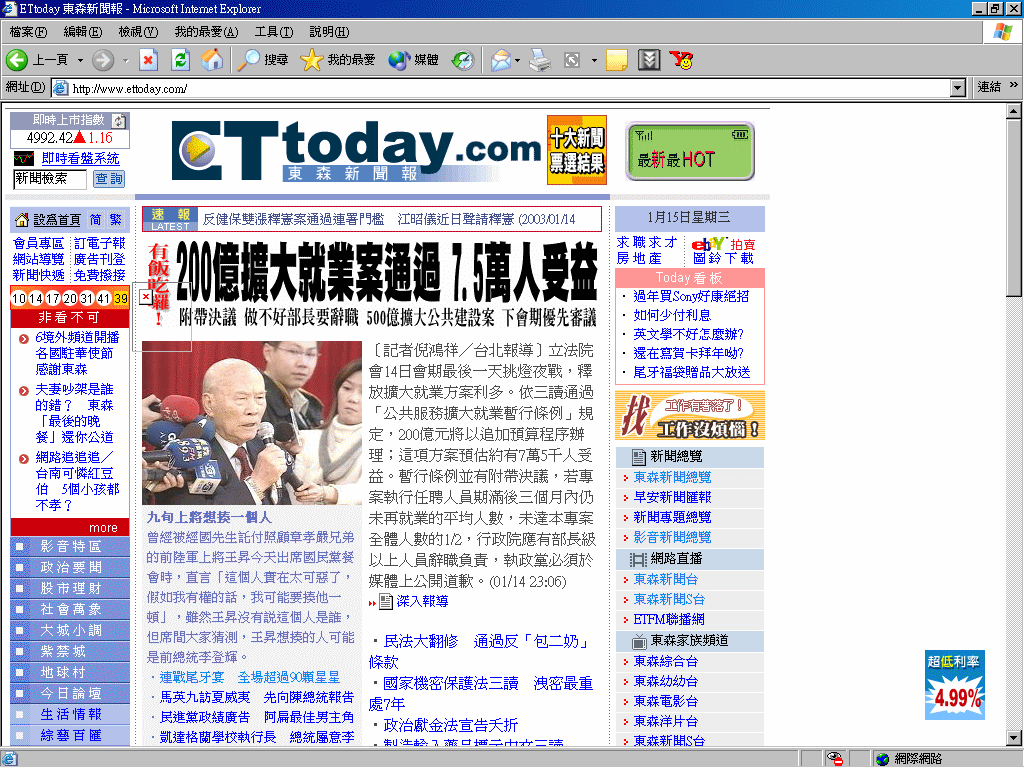Open the History clock icon
This screenshot has width=1024, height=768.
[x=462, y=60]
